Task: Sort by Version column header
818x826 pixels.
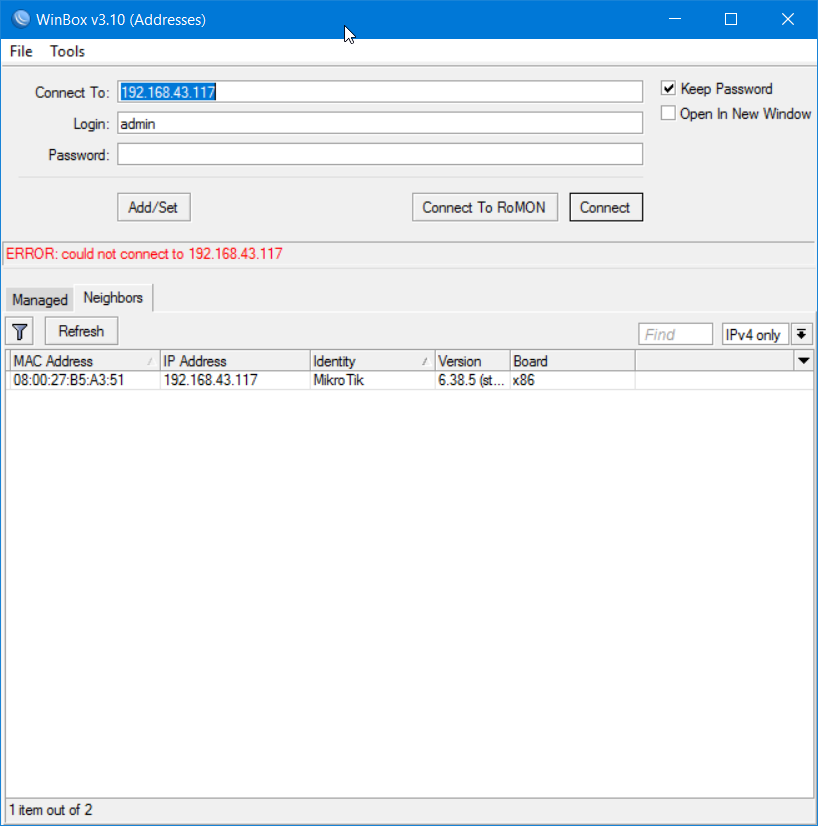Action: coord(472,361)
